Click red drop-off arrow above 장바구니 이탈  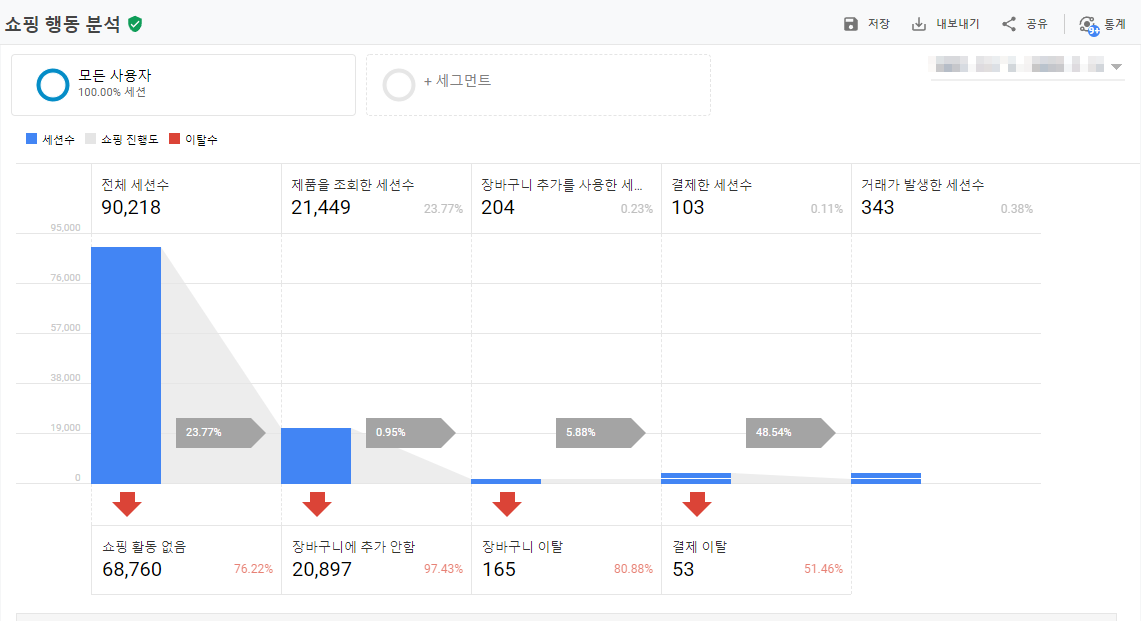click(507, 504)
